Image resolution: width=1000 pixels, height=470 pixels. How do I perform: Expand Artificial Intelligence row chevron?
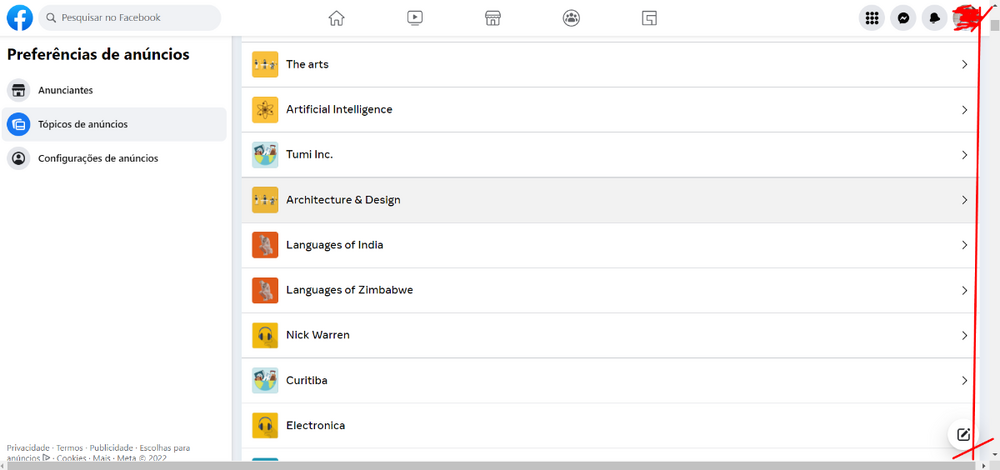(964, 110)
